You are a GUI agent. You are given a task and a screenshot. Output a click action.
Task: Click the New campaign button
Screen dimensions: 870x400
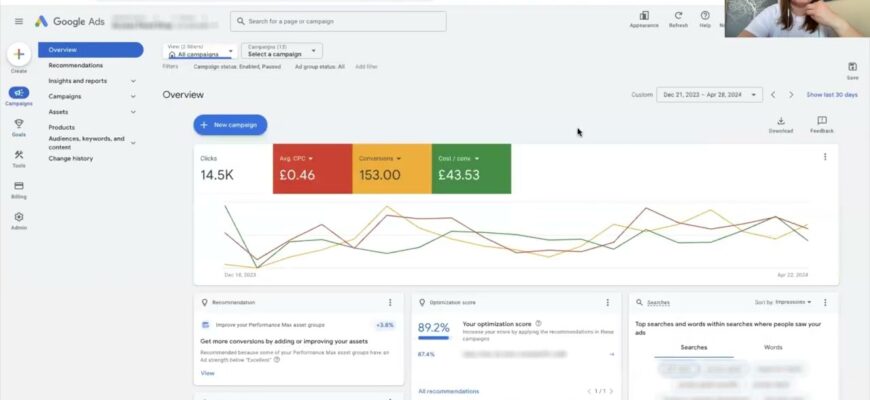click(230, 125)
